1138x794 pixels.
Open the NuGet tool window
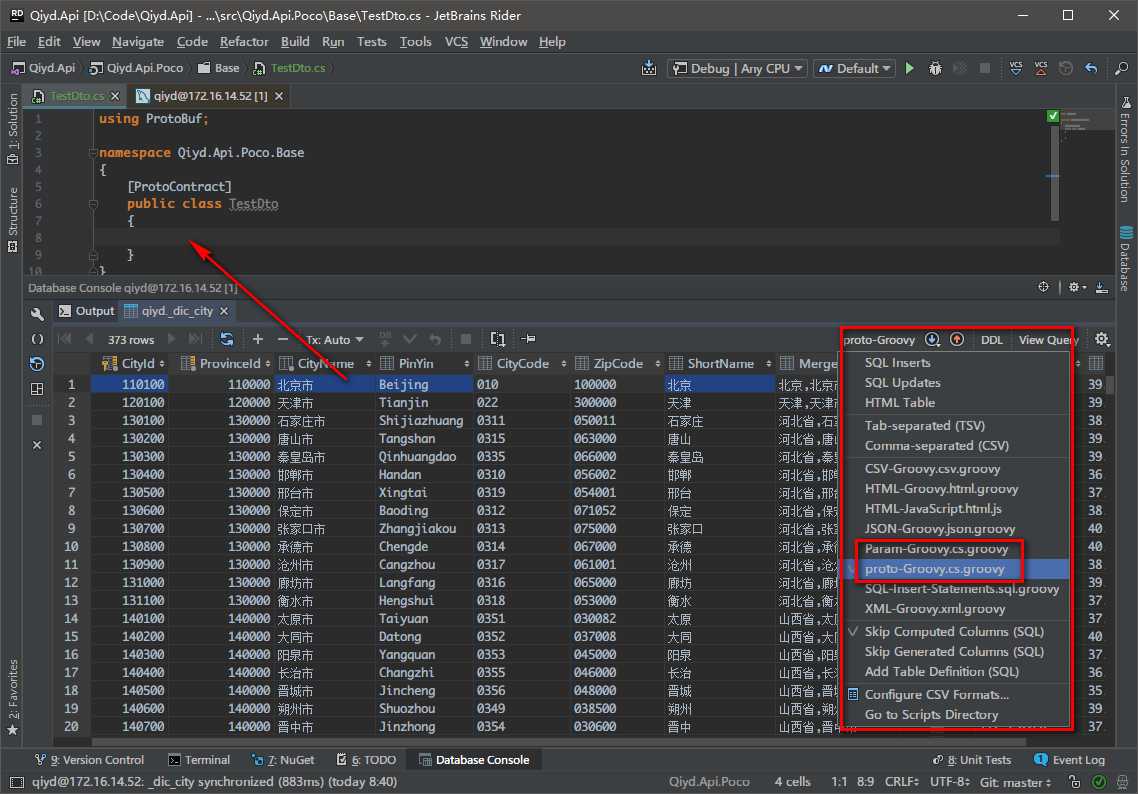point(283,760)
